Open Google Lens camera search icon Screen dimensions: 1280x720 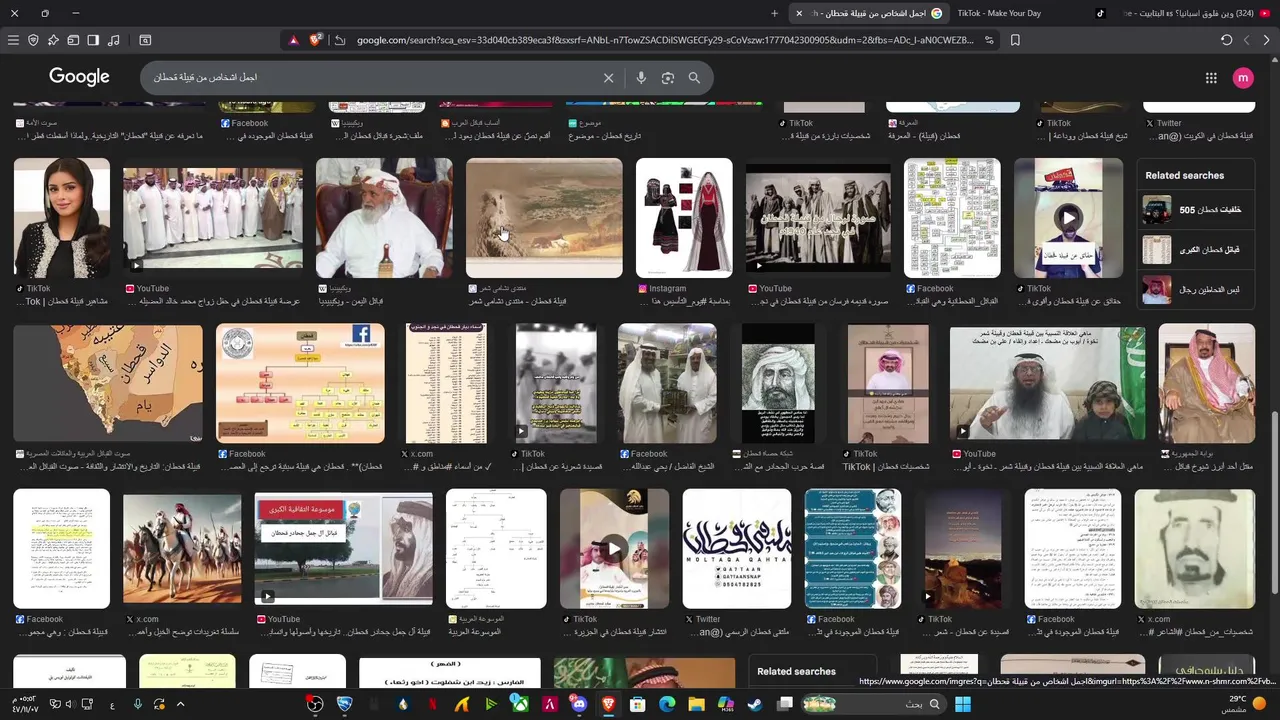[668, 78]
